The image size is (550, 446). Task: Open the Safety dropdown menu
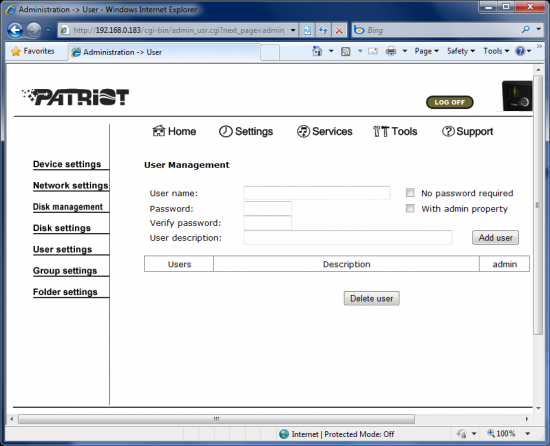(461, 51)
